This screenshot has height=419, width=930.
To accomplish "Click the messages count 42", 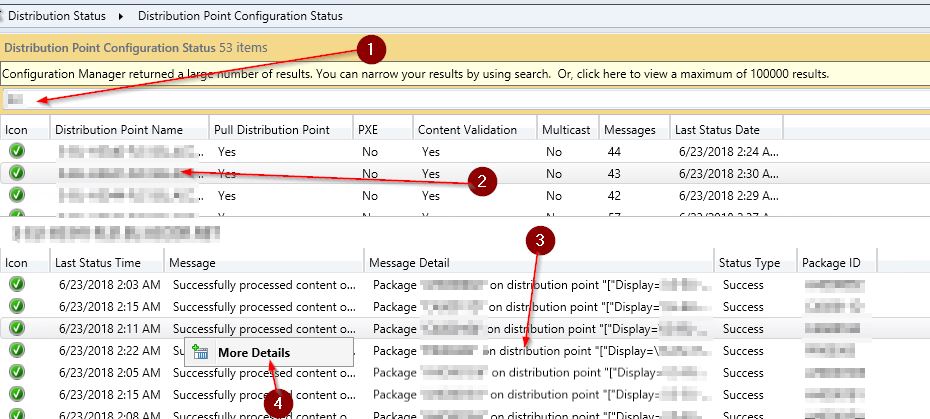I will (614, 195).
